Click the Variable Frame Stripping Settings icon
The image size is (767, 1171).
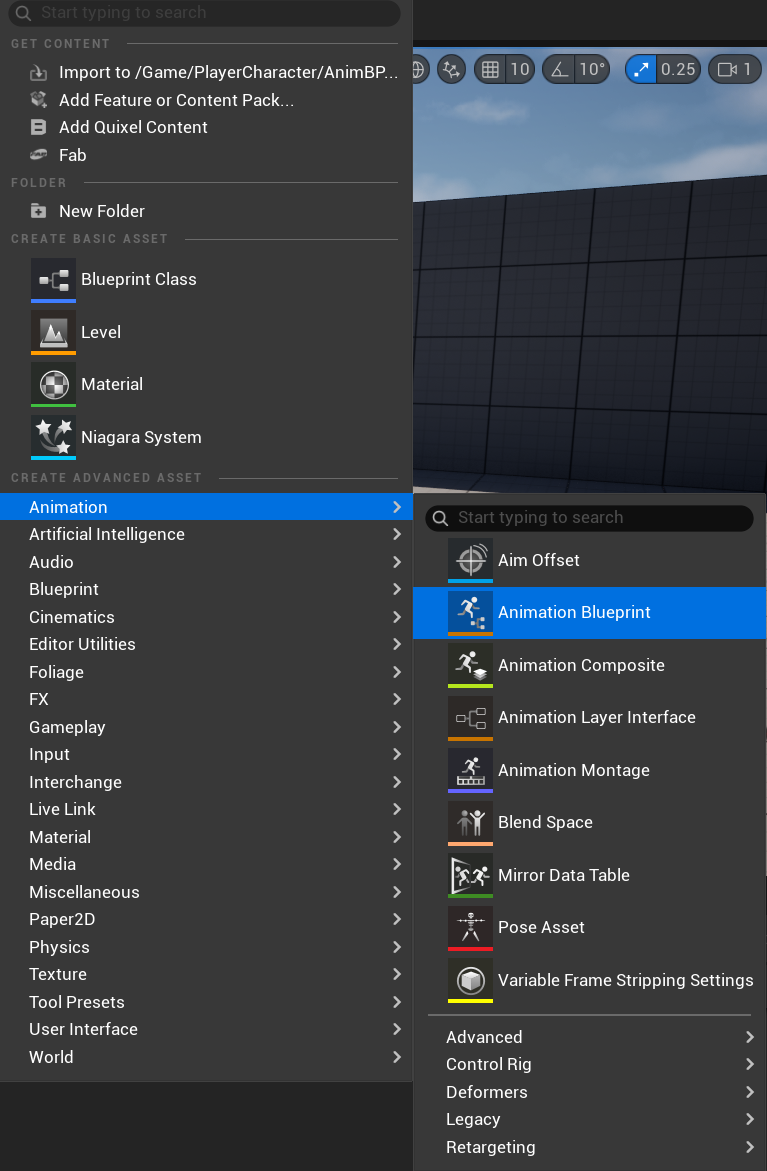click(471, 981)
